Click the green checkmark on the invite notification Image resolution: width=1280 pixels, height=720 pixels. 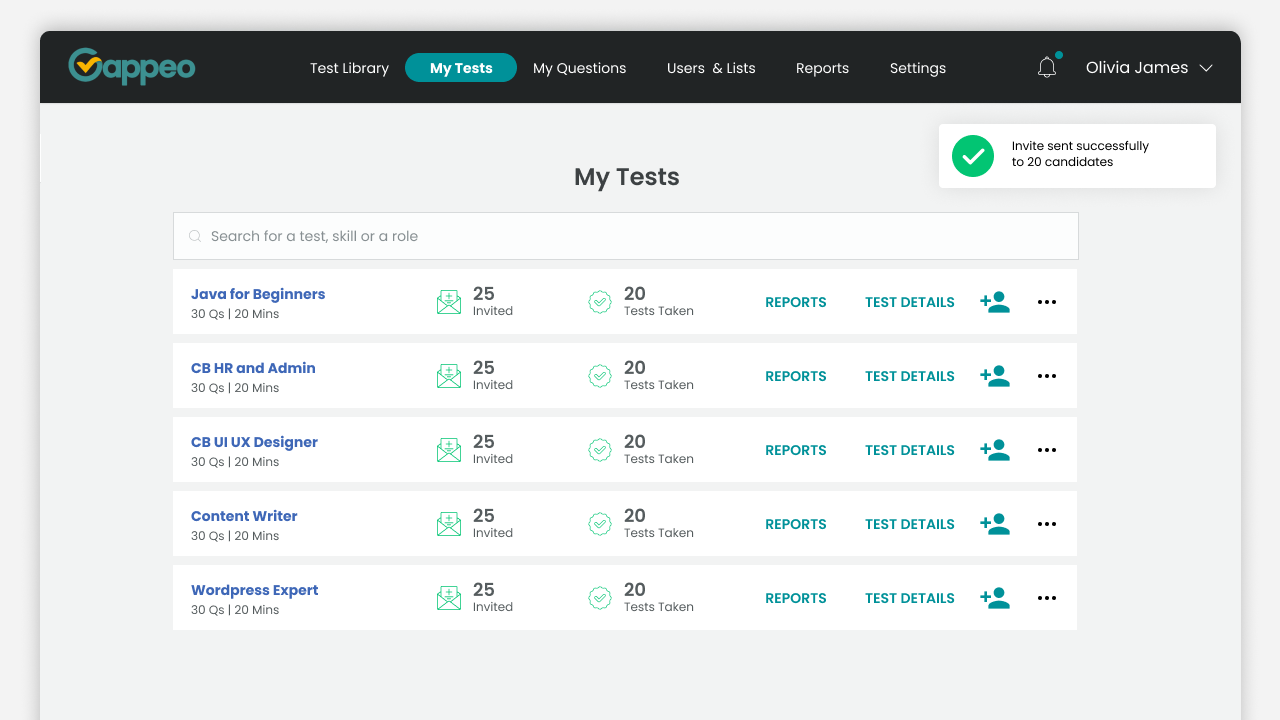click(972, 156)
